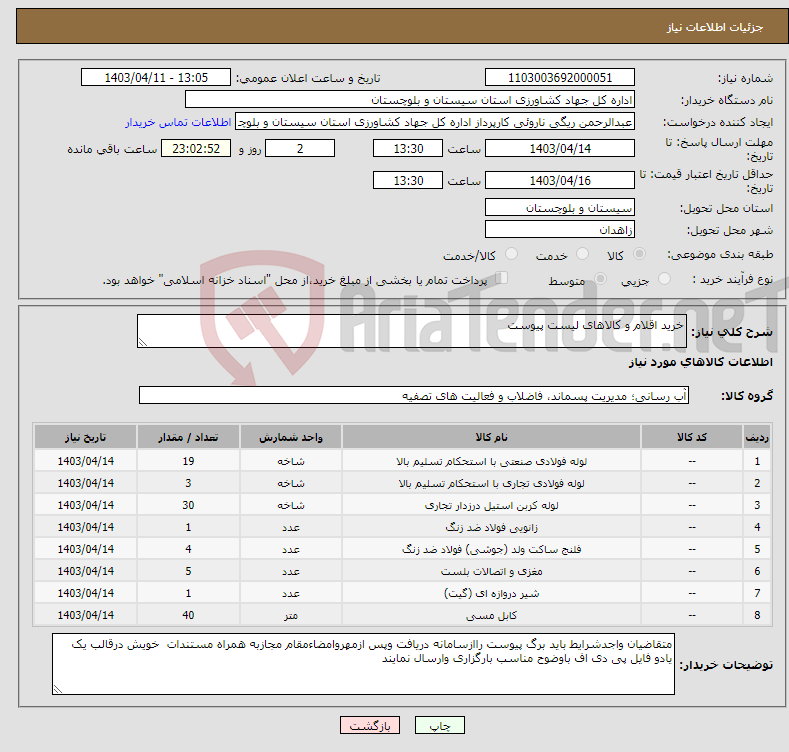Viewport: 789px width, 752px height.
Task: Click the بازگشت (back) button
Action: 370,725
